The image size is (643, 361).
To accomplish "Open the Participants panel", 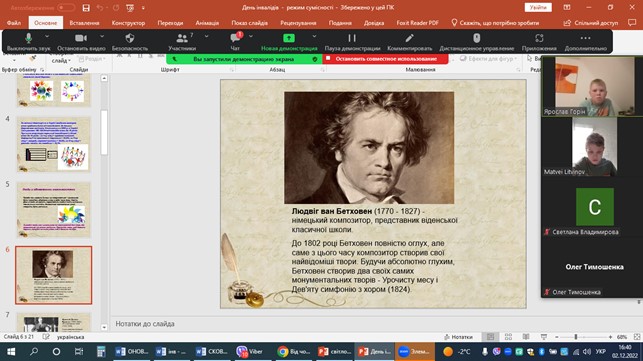I will click(x=182, y=42).
